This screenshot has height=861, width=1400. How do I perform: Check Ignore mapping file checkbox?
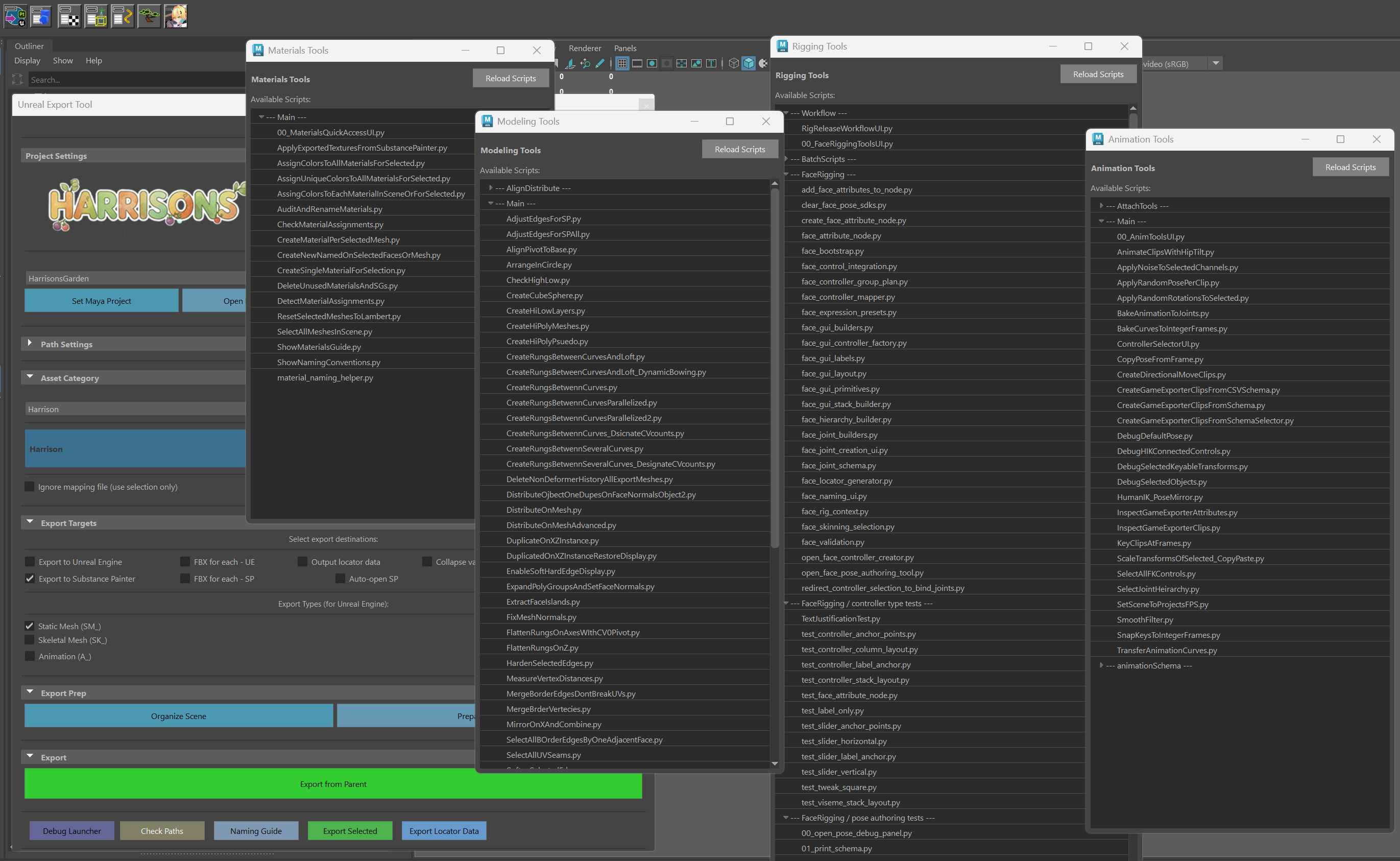30,486
